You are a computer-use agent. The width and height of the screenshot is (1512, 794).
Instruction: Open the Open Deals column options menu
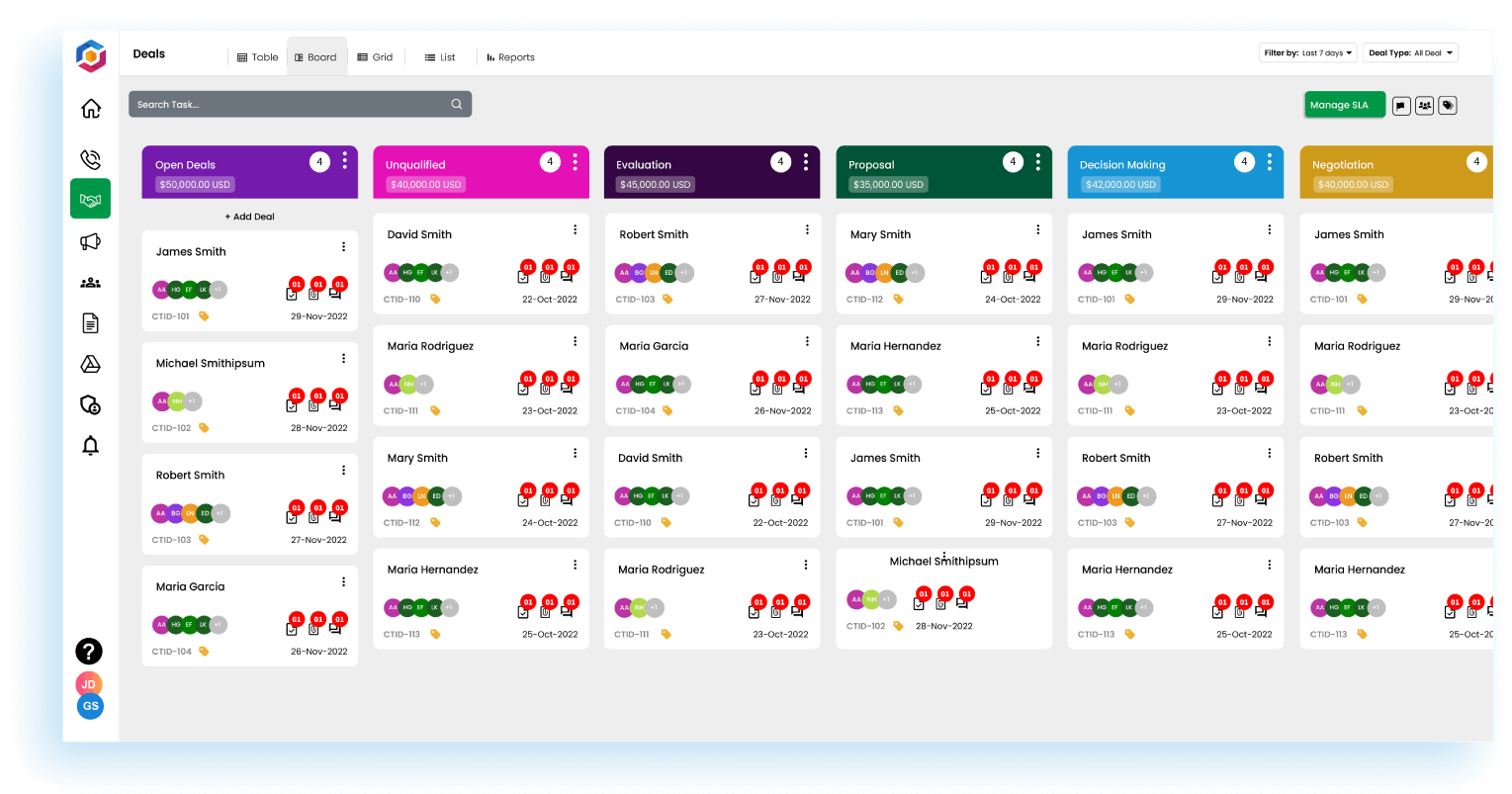344,160
